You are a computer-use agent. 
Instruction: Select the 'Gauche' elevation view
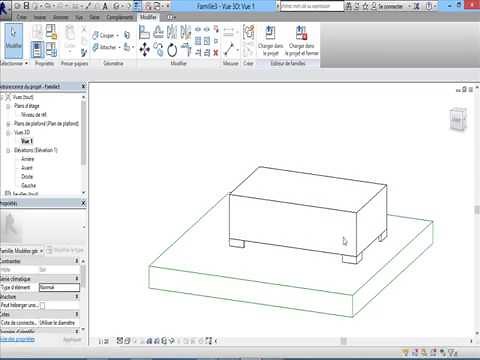click(28, 185)
